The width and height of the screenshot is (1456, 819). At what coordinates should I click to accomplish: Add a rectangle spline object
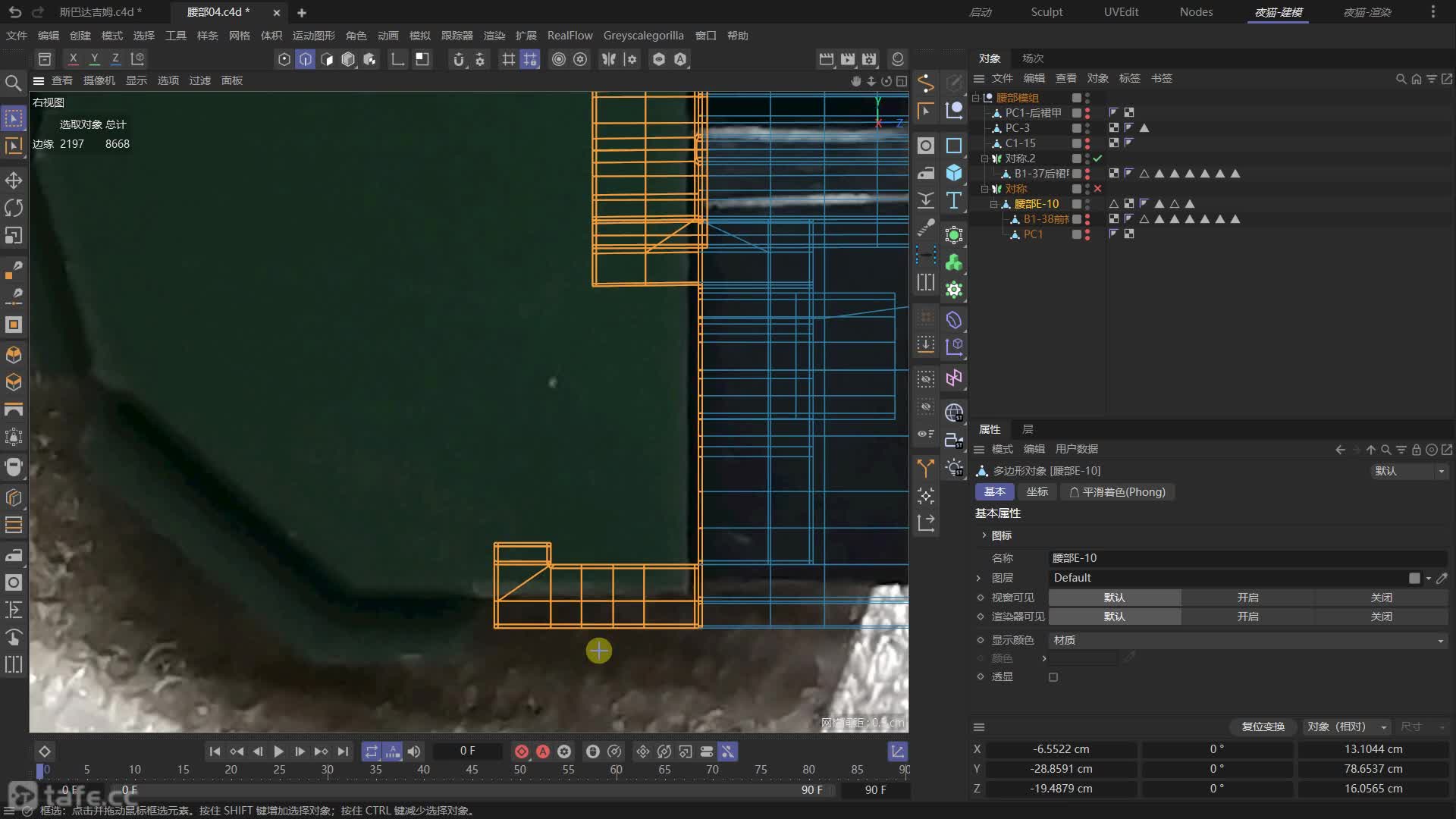[x=954, y=146]
